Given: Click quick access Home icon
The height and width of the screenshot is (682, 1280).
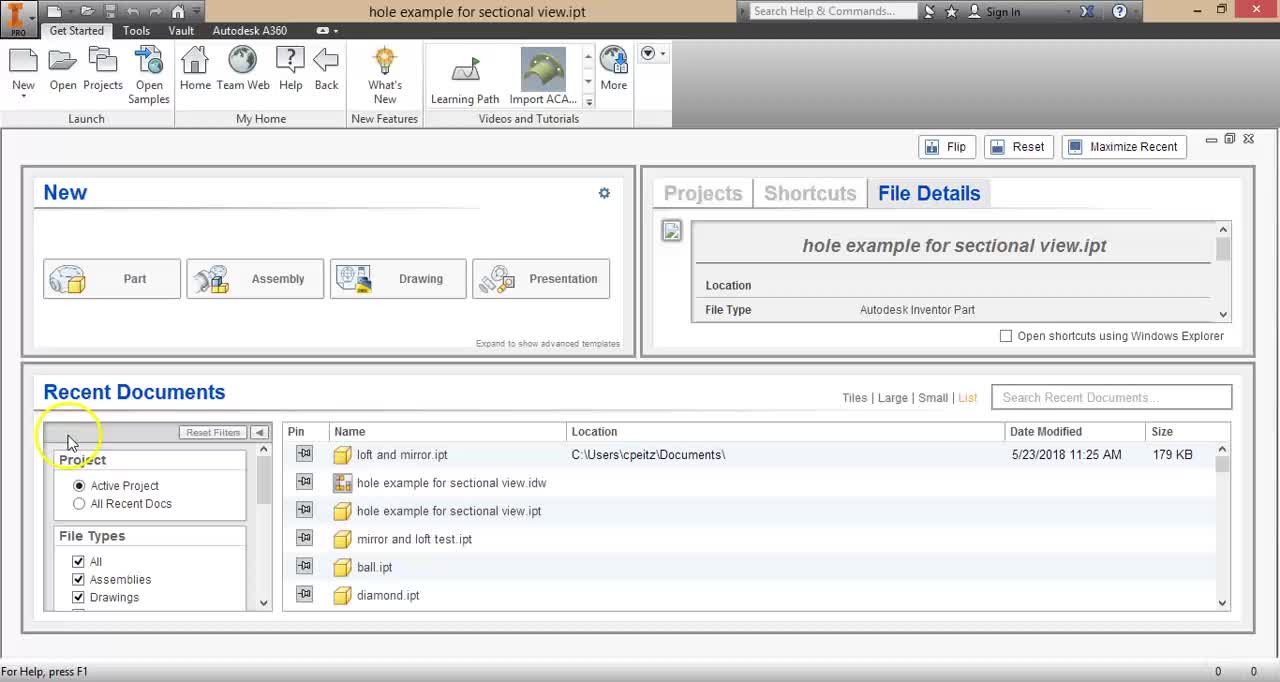Looking at the screenshot, I should click(178, 12).
